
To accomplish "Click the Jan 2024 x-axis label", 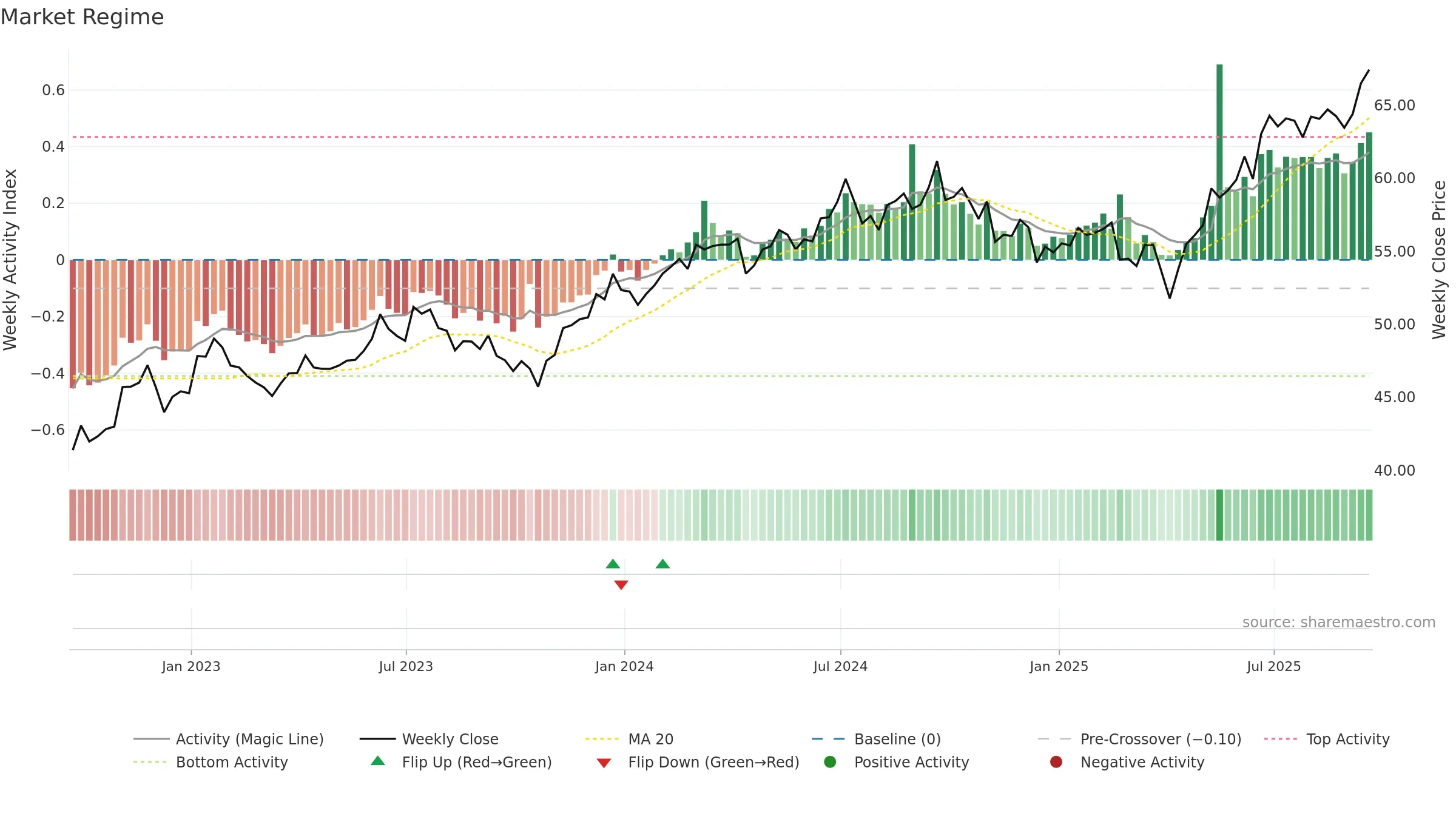I will click(x=624, y=667).
